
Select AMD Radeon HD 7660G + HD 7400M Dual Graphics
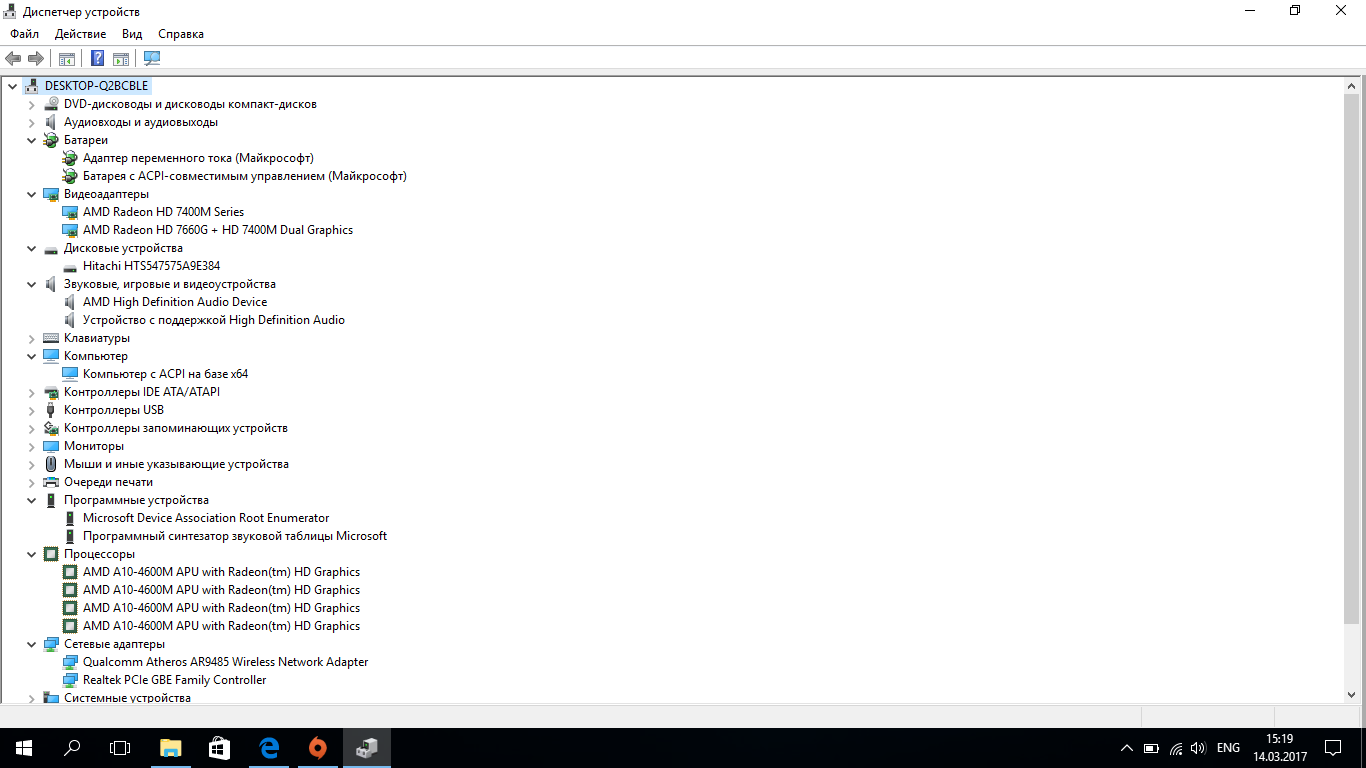tap(218, 230)
